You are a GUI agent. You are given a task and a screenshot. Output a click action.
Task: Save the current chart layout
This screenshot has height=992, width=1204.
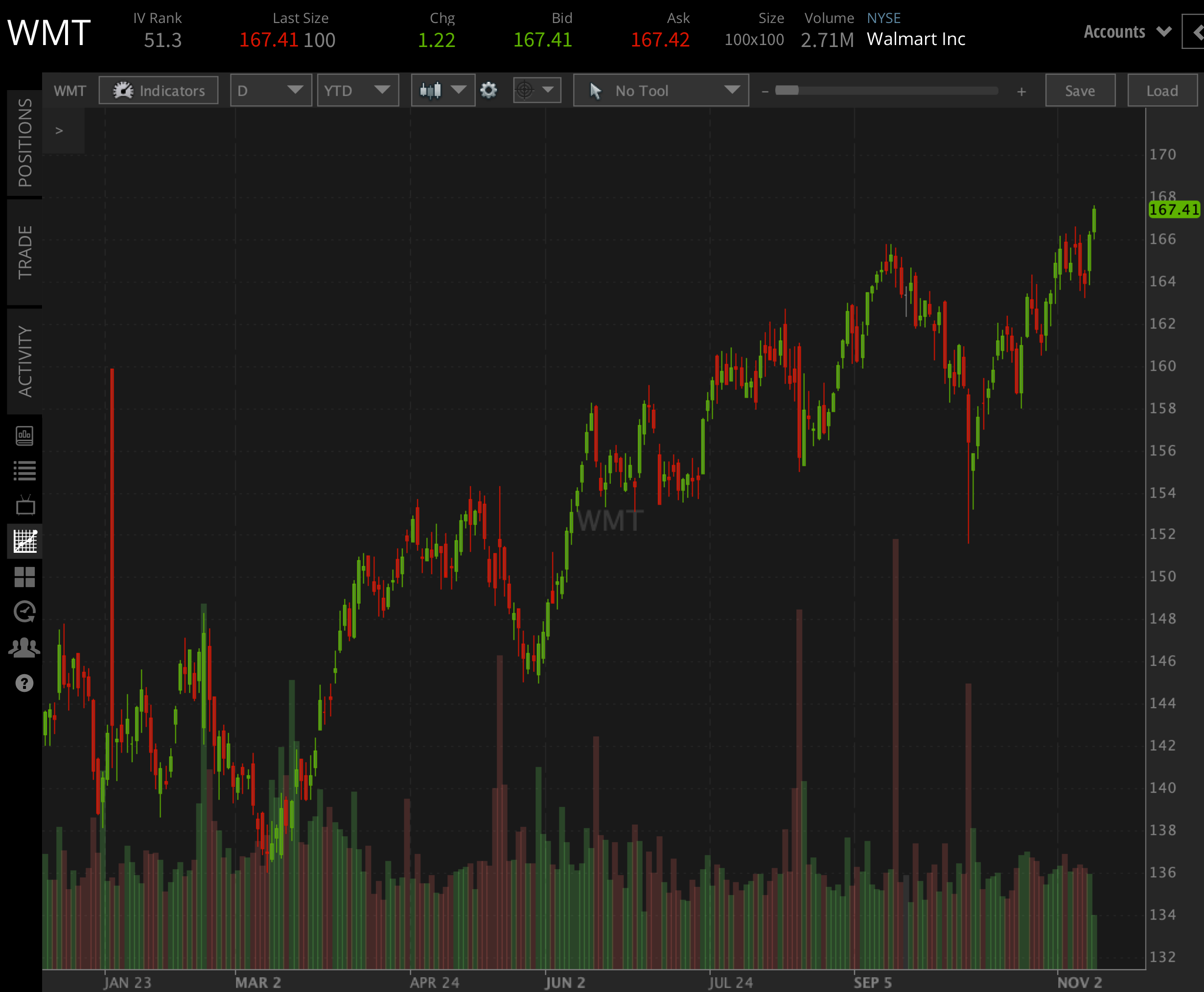1080,90
